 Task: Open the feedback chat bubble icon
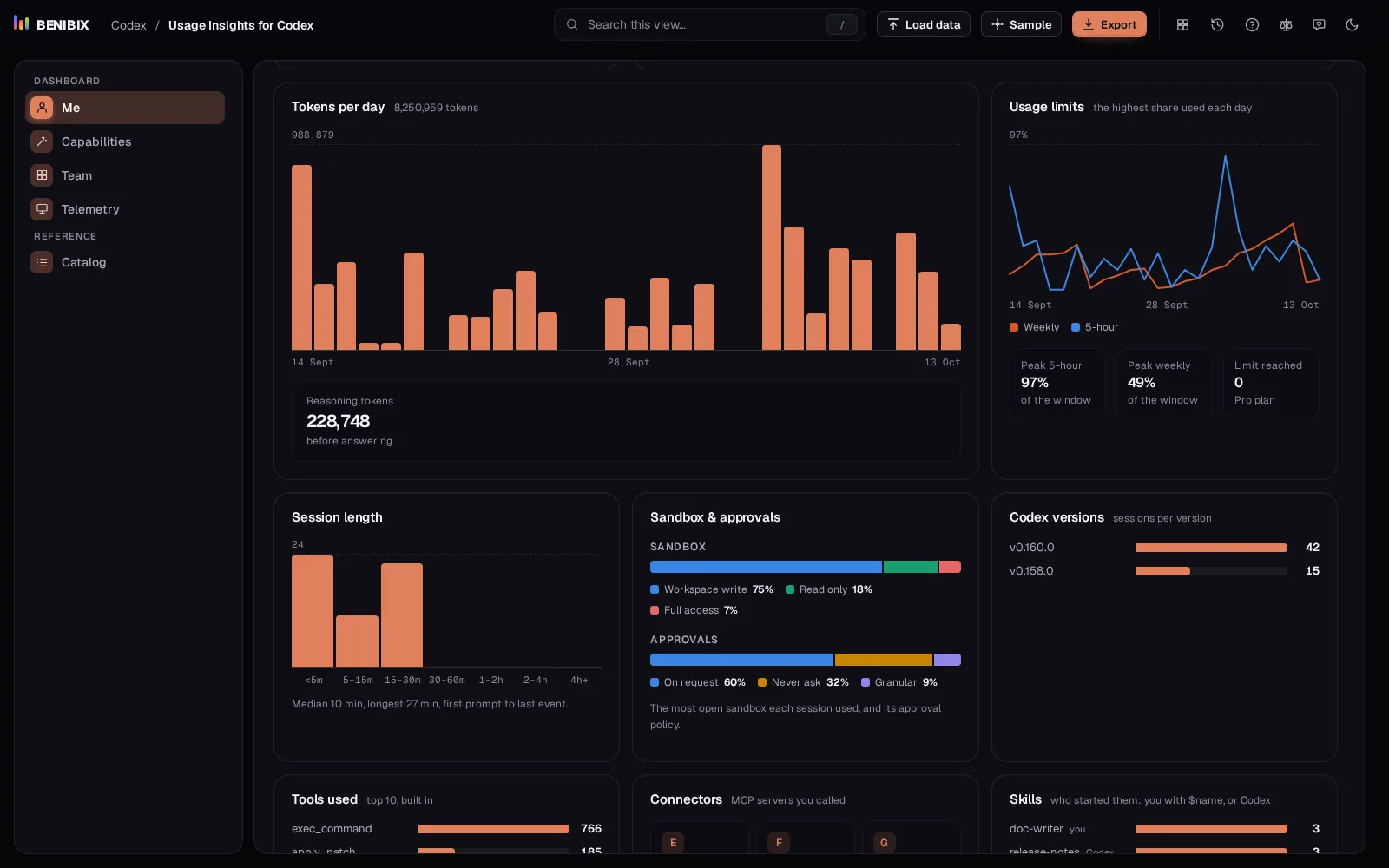1319,24
